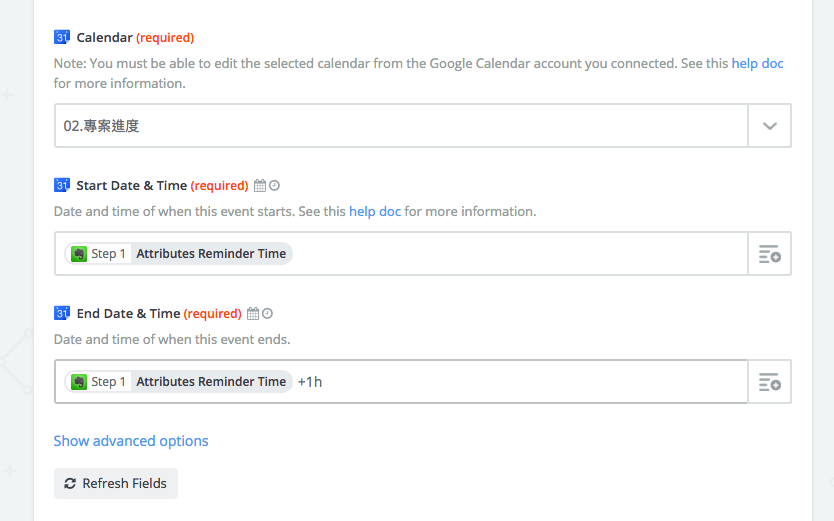Expand Show advanced options
This screenshot has width=834, height=521.
click(x=131, y=441)
